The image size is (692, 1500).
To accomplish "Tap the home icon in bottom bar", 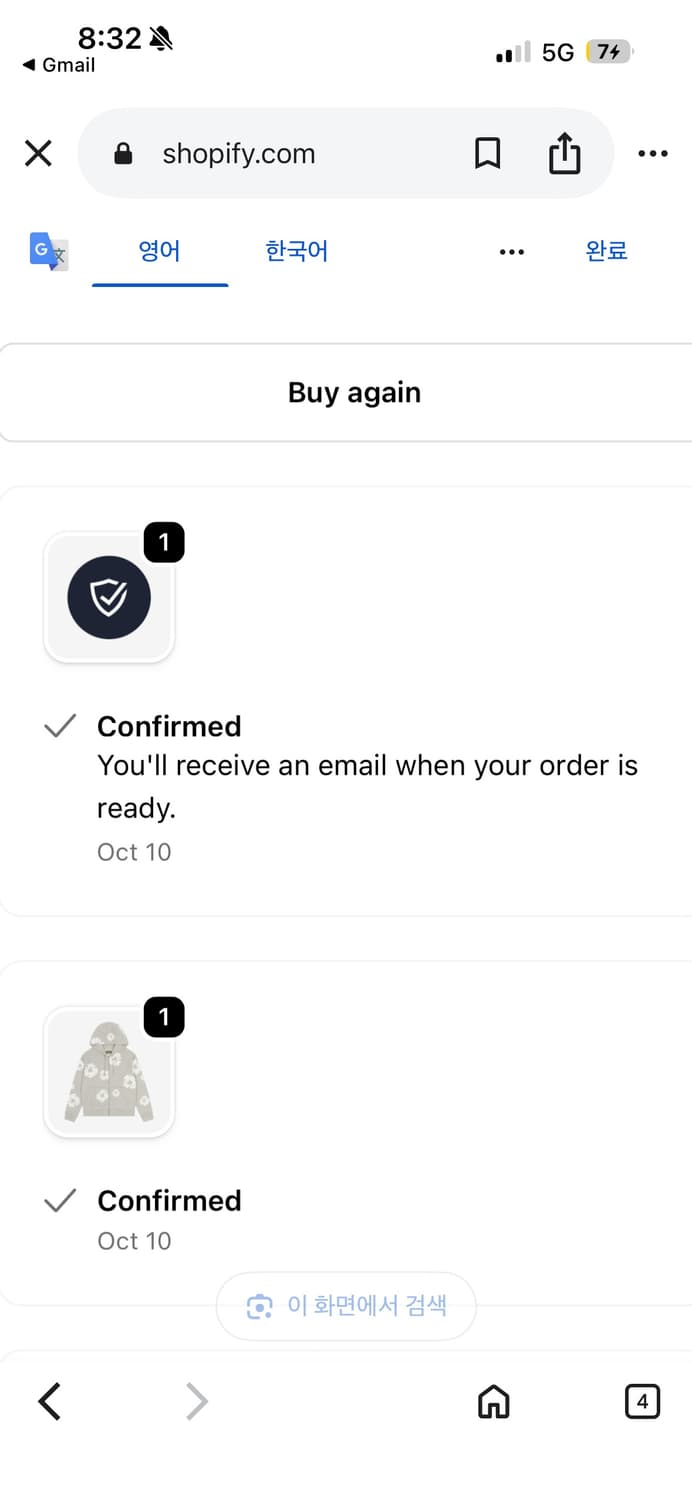I will [x=493, y=1402].
